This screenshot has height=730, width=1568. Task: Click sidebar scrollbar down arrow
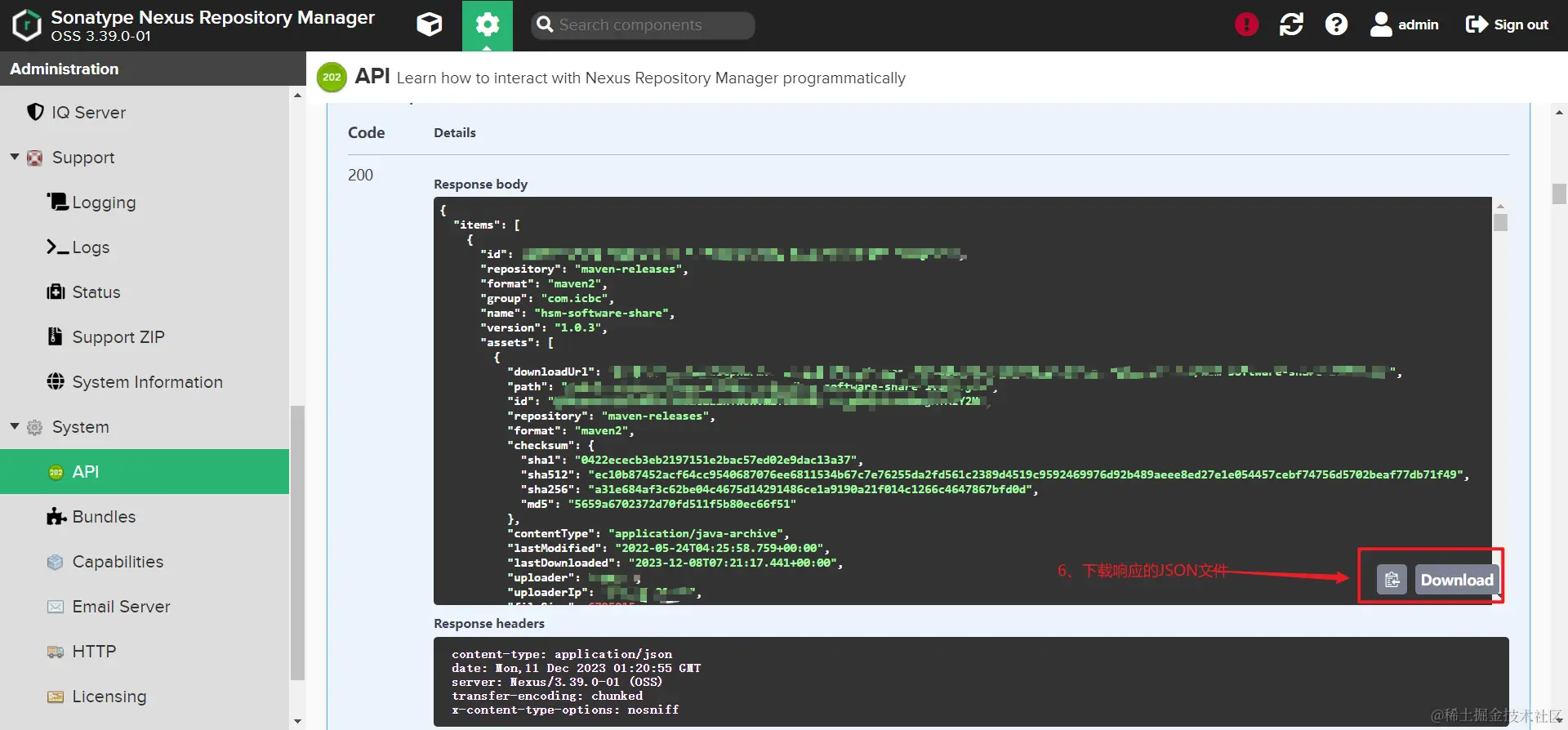pyautogui.click(x=297, y=721)
